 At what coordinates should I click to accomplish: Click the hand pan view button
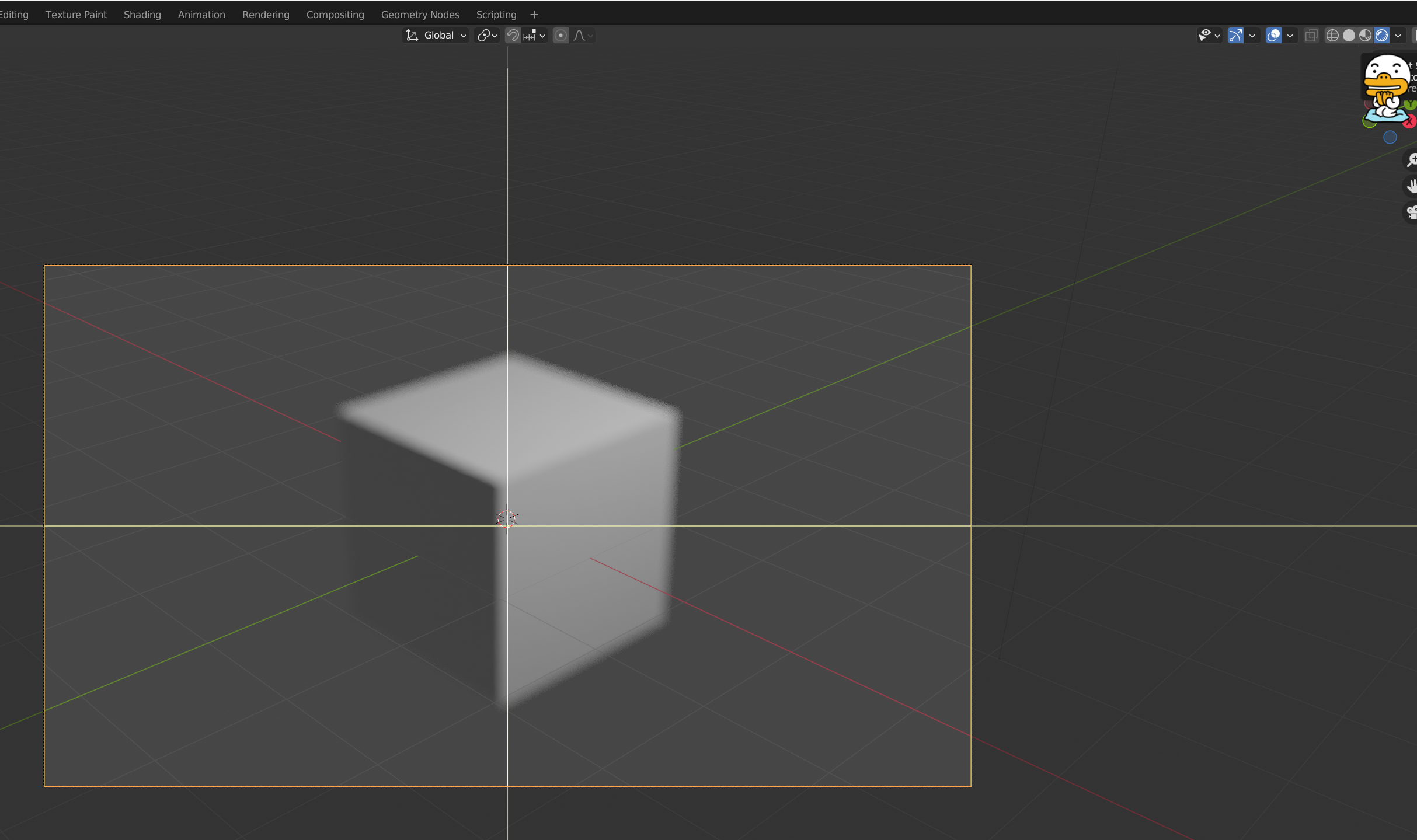[x=1411, y=186]
